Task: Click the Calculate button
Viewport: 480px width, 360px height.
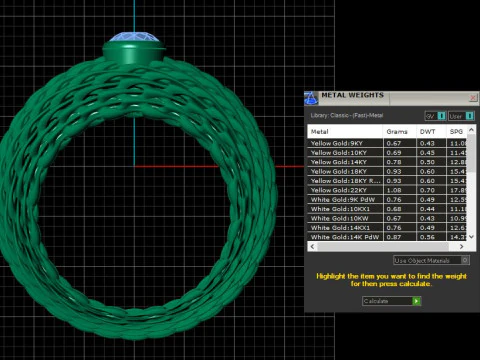Action: point(391,301)
